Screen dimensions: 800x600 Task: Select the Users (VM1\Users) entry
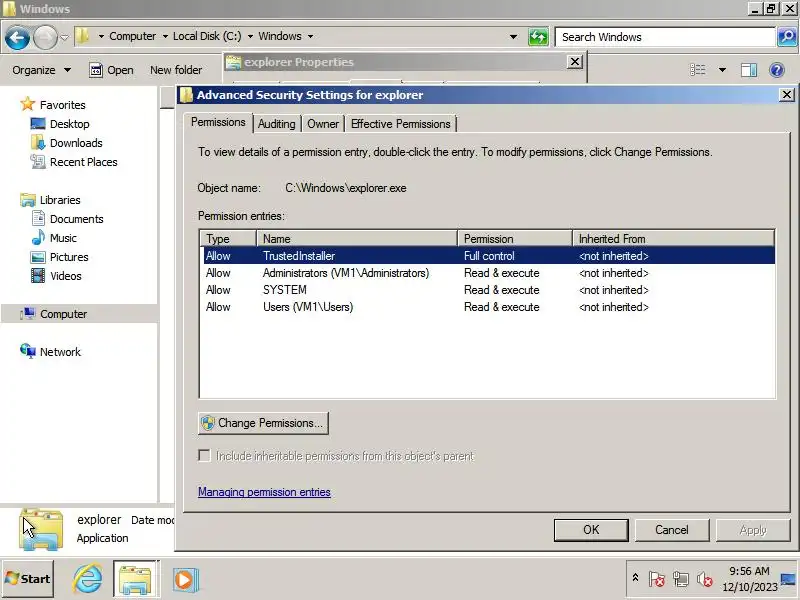[488, 307]
